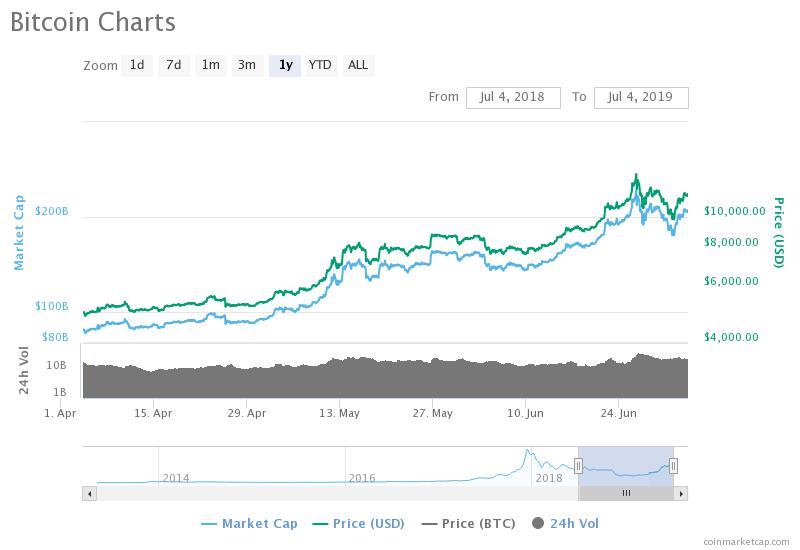Screen dimensions: 800x550
Task: Select the YTD zoom range
Action: tap(320, 65)
